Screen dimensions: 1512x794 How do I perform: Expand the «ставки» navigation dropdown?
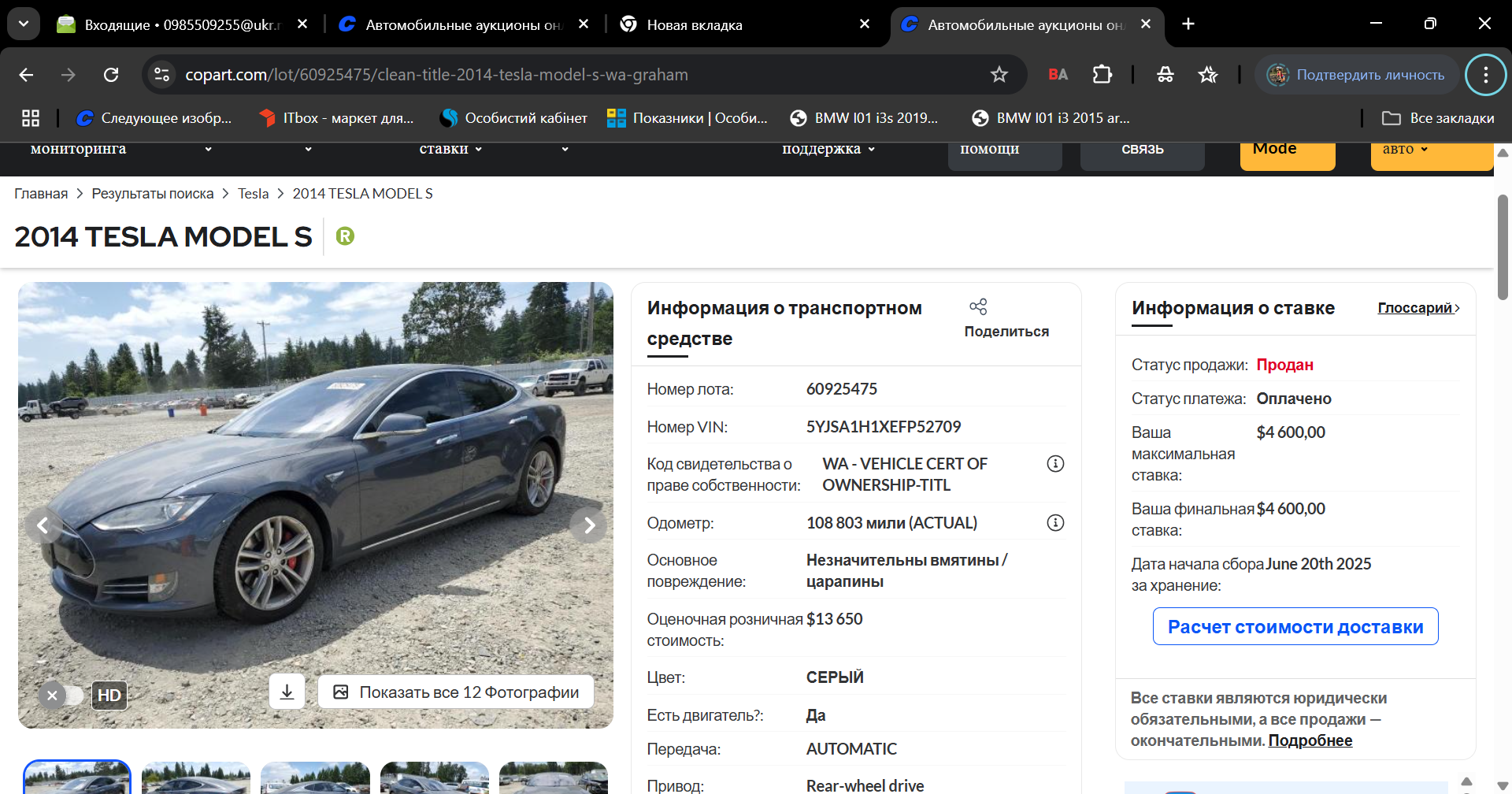click(x=450, y=149)
